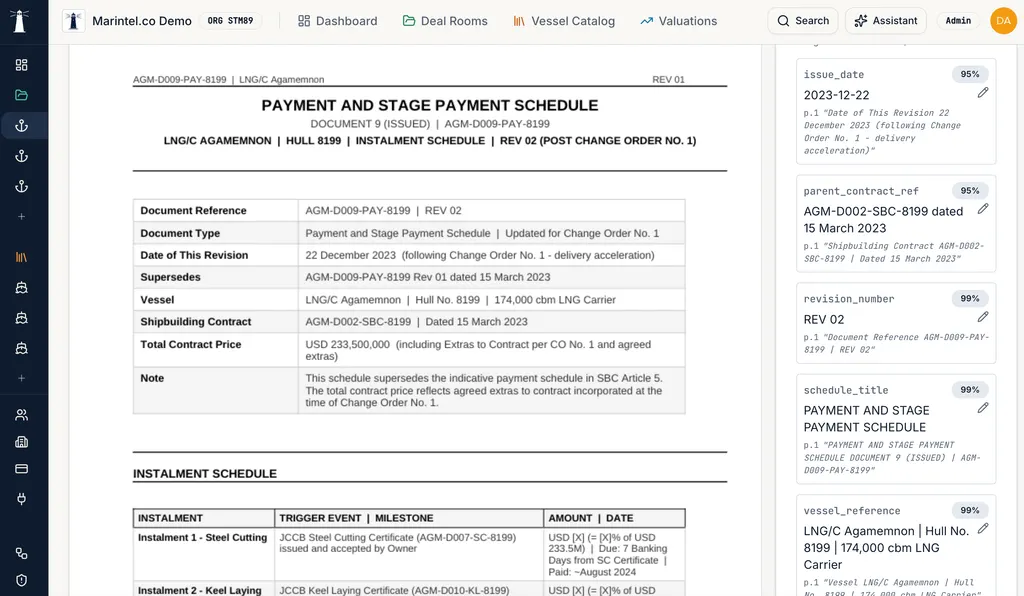
Task: Open the DA user avatar
Action: tap(1003, 21)
